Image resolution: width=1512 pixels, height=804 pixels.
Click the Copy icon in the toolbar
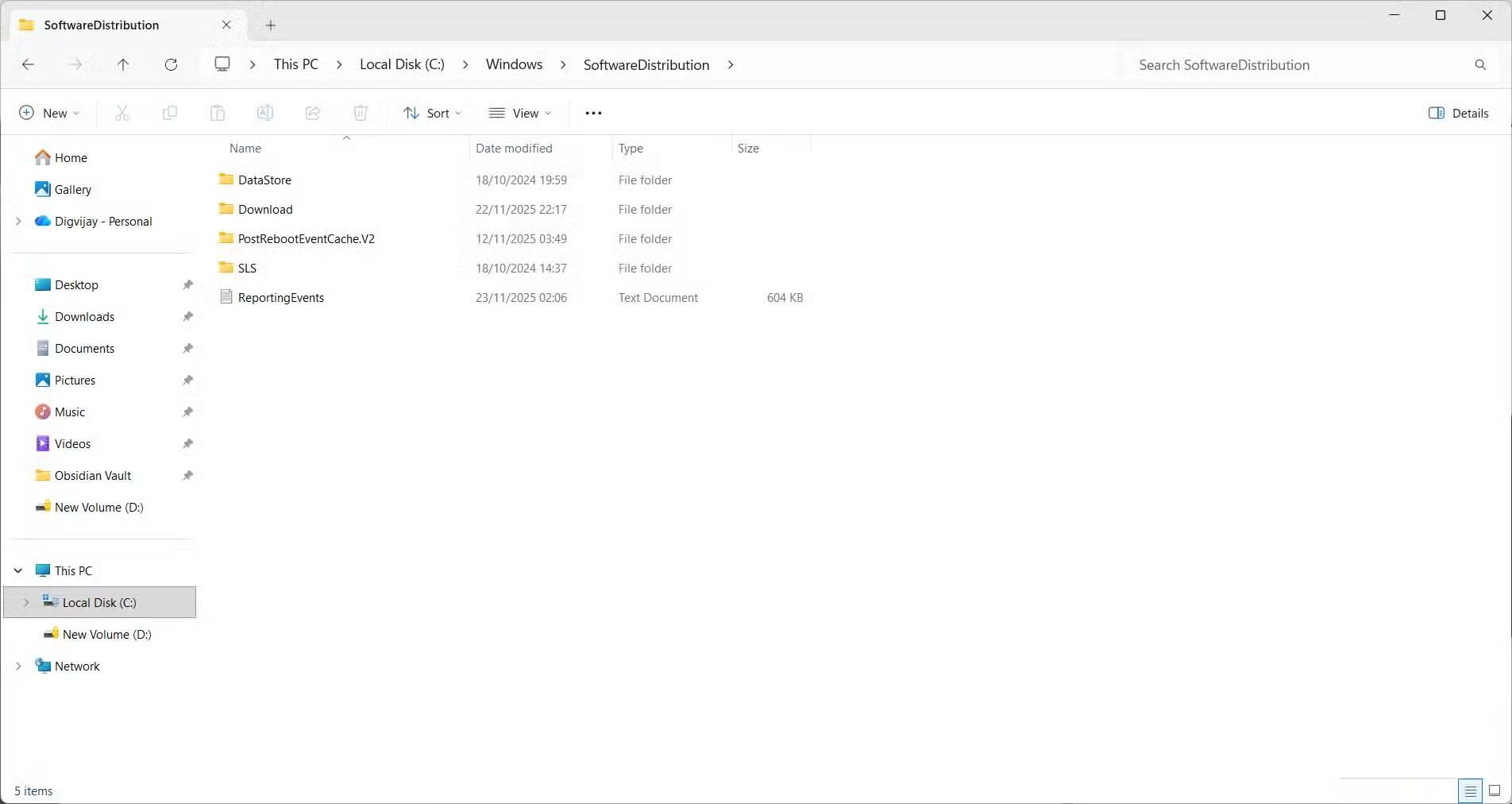169,113
